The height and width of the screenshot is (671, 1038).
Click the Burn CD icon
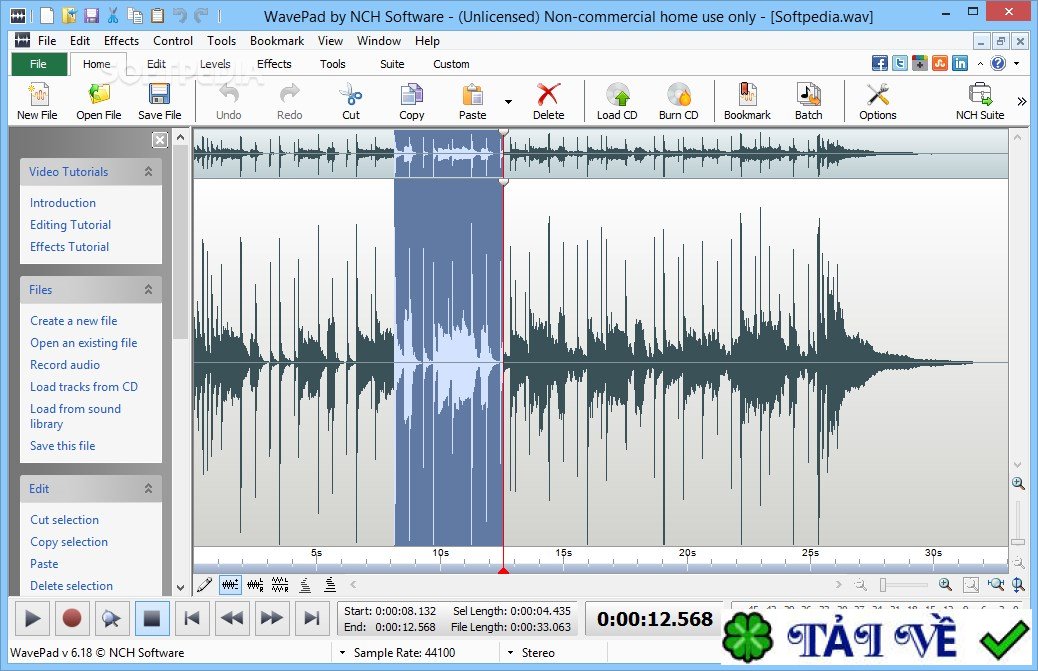tap(678, 96)
